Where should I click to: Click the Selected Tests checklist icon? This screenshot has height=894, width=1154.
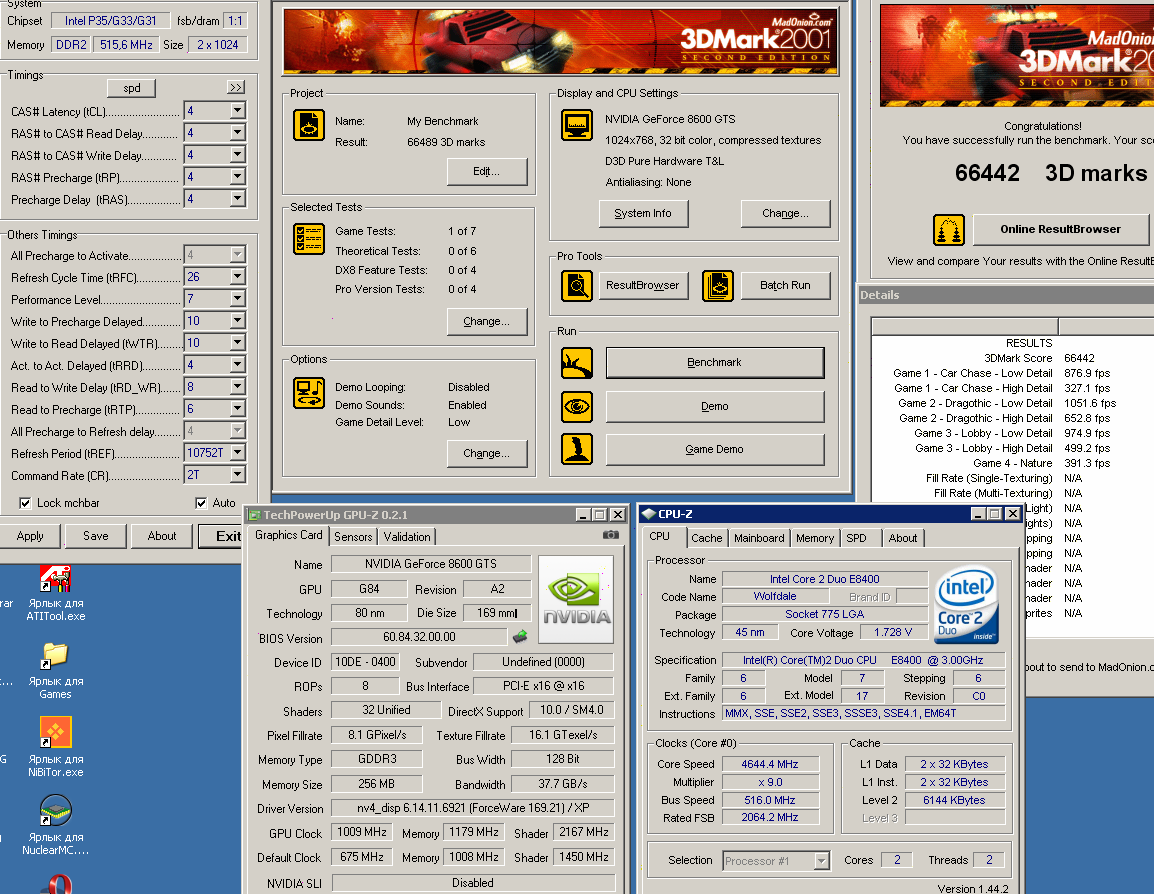[309, 239]
